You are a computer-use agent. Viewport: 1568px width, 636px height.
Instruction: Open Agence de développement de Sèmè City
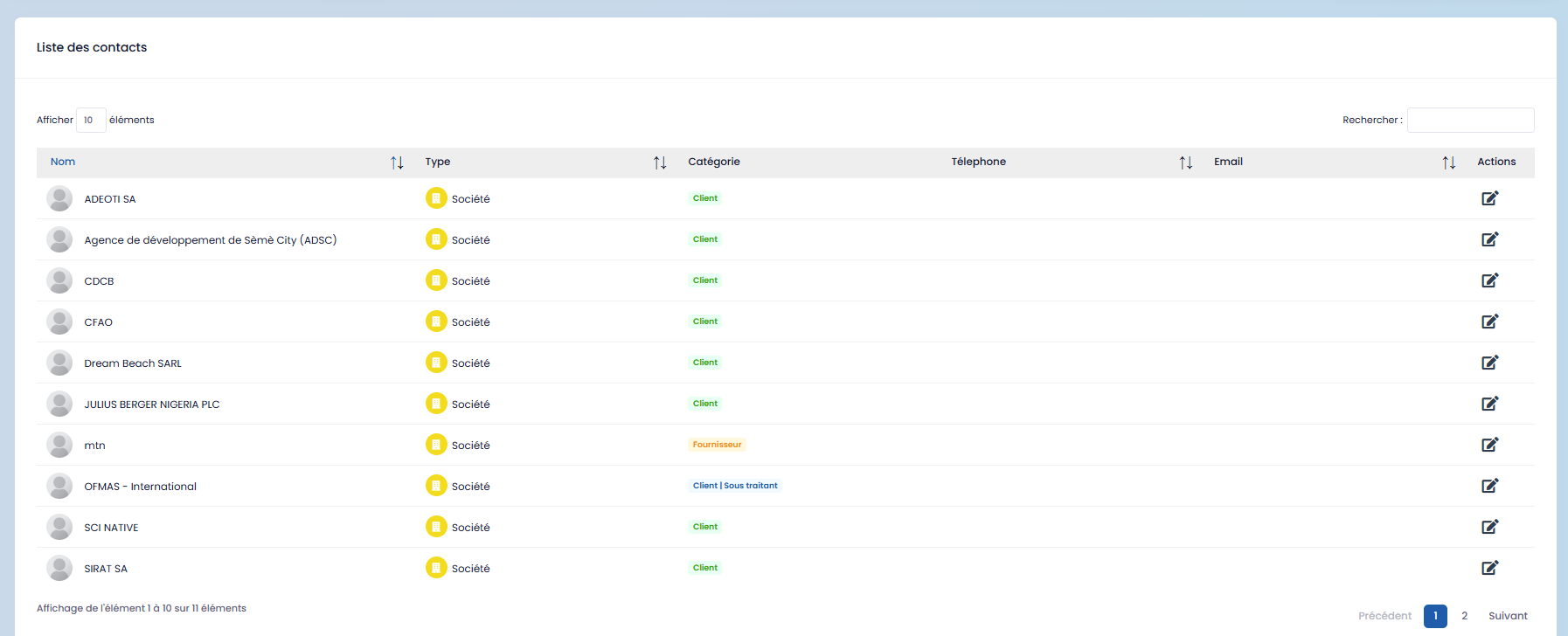210,240
